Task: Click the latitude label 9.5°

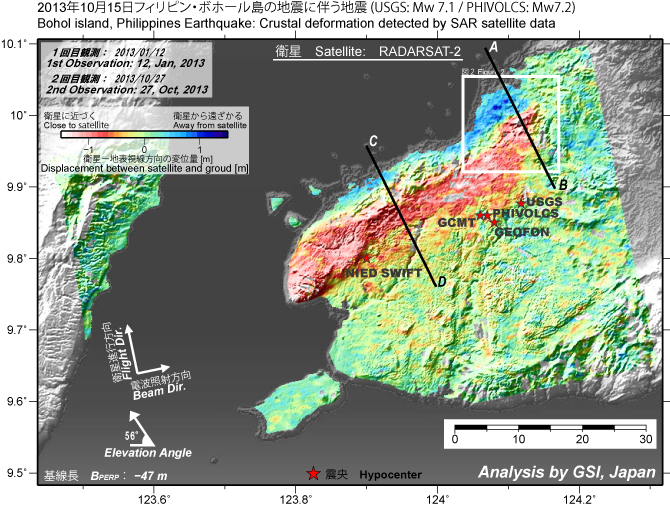Action: (17, 473)
